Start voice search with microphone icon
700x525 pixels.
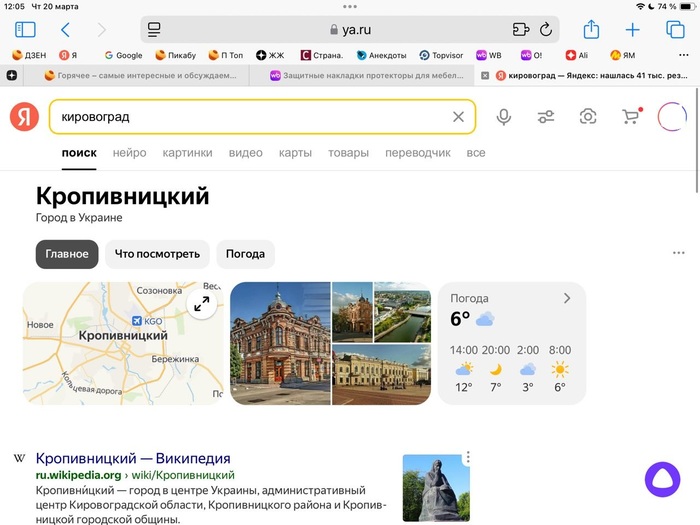point(504,117)
